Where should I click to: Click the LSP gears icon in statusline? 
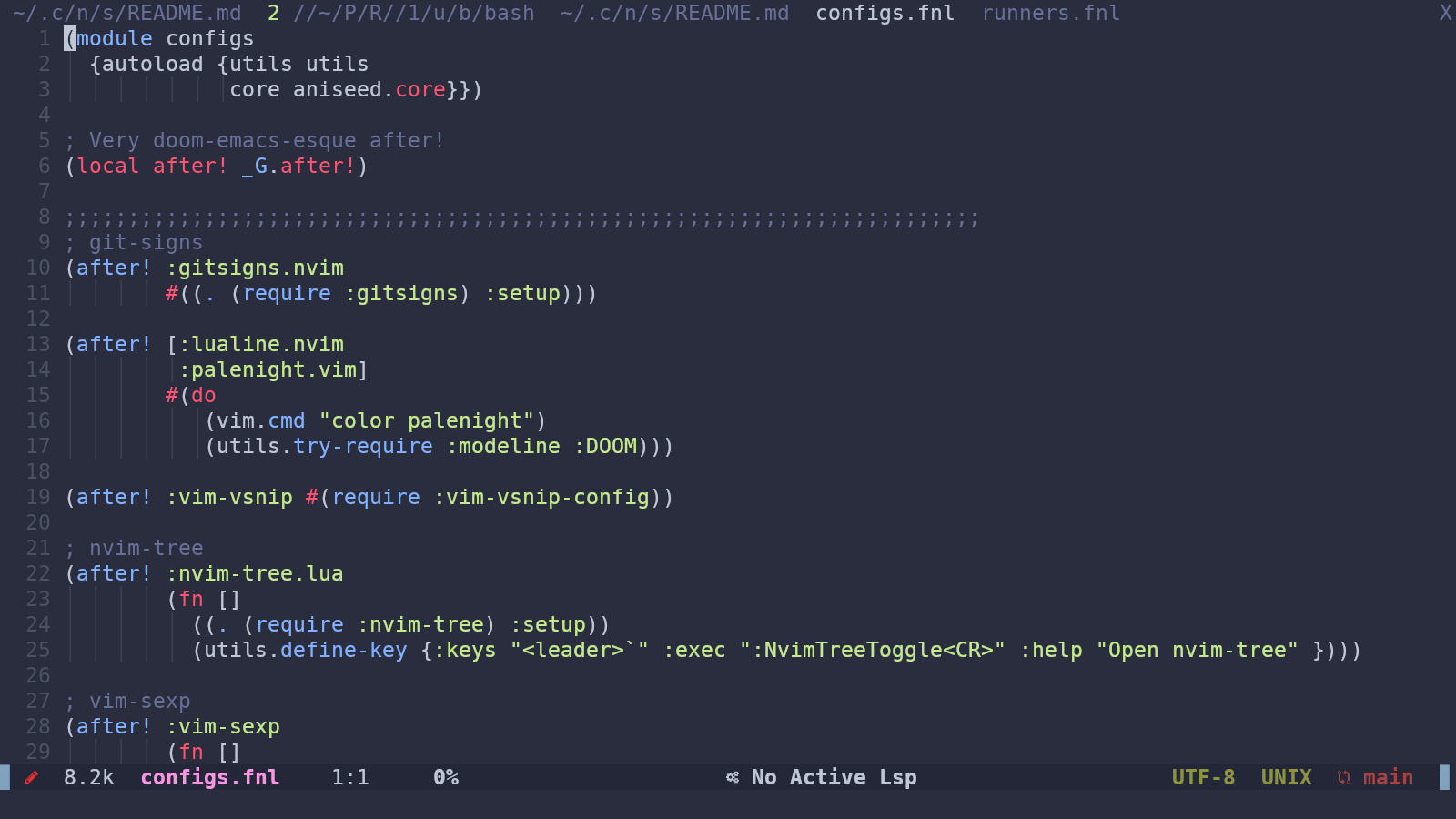click(733, 777)
